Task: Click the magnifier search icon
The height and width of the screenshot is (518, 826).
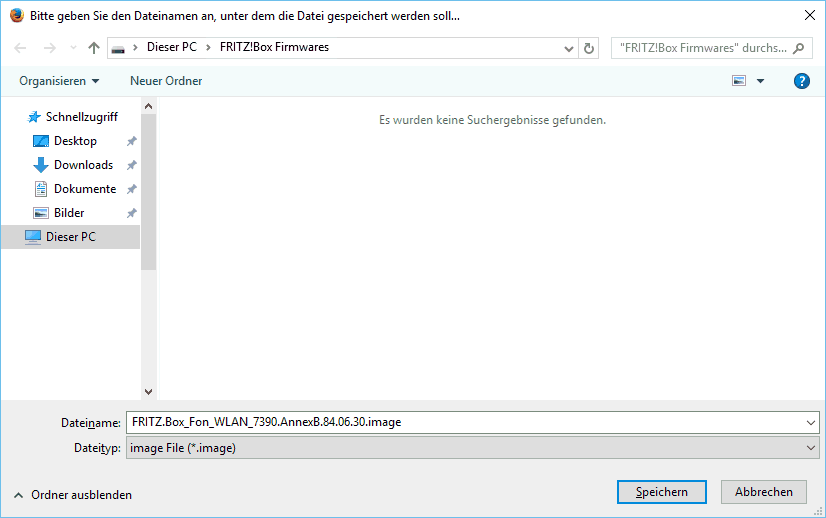Action: click(x=799, y=48)
